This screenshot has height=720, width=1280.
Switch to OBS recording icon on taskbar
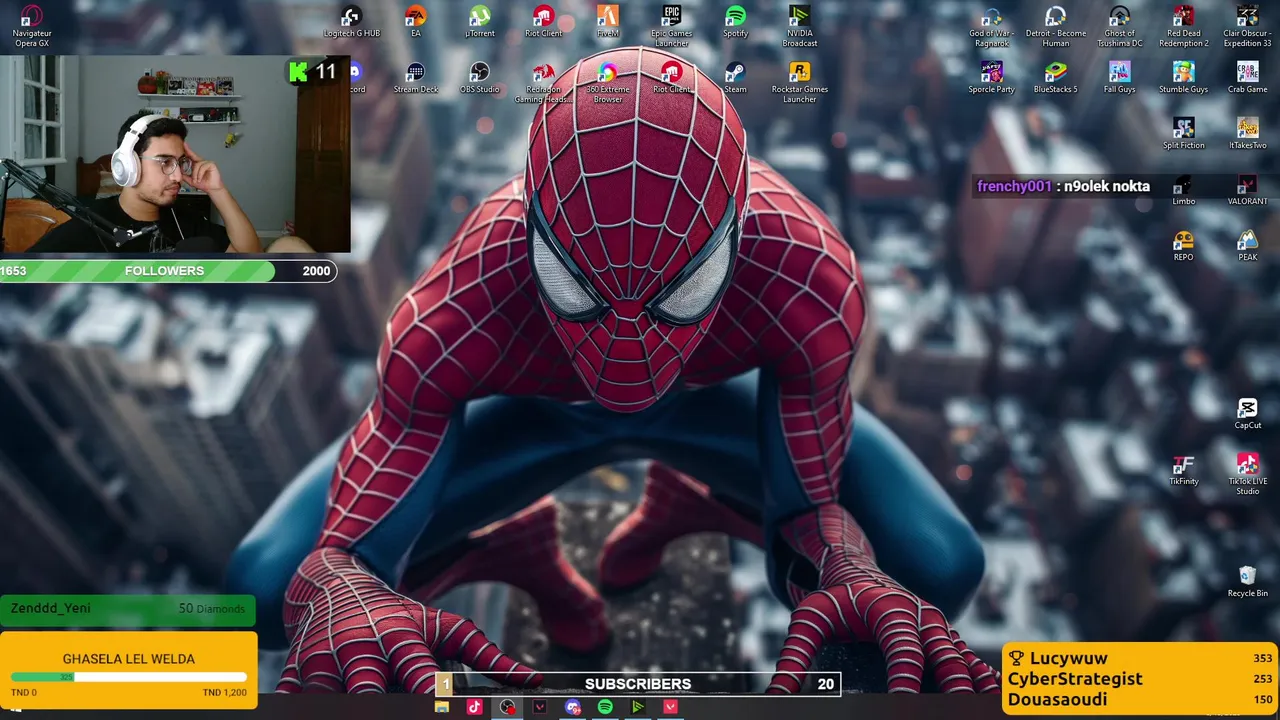pyautogui.click(x=508, y=707)
